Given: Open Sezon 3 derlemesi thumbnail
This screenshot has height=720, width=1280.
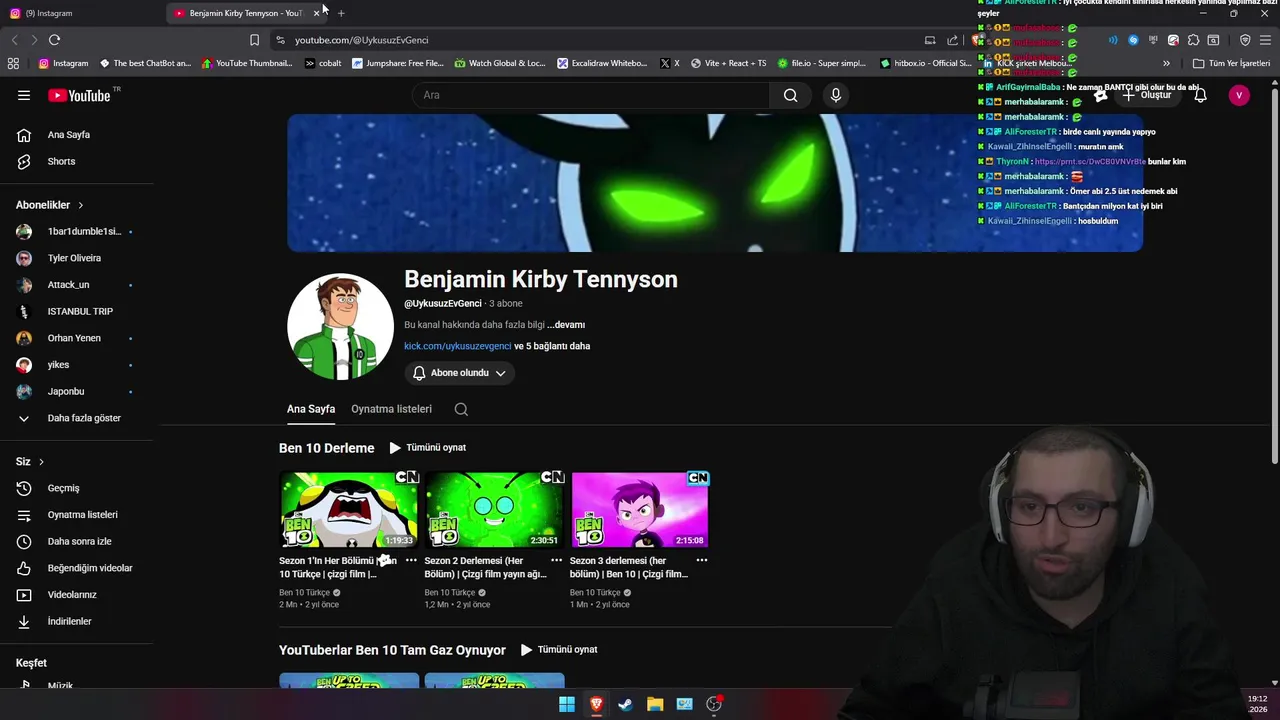Looking at the screenshot, I should click(x=640, y=510).
